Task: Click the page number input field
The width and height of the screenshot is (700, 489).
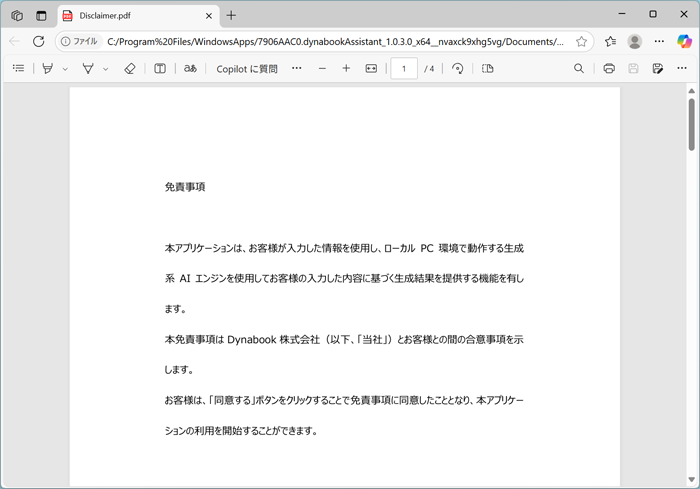Action: click(404, 68)
